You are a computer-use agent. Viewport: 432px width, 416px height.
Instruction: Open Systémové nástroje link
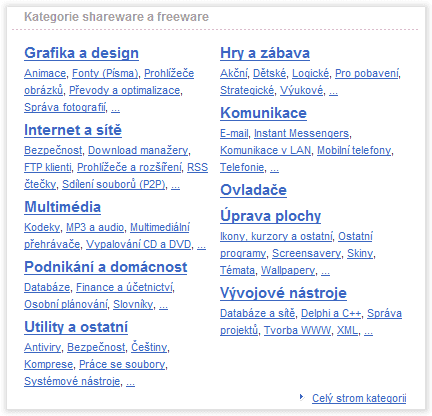pyautogui.click(x=72, y=381)
